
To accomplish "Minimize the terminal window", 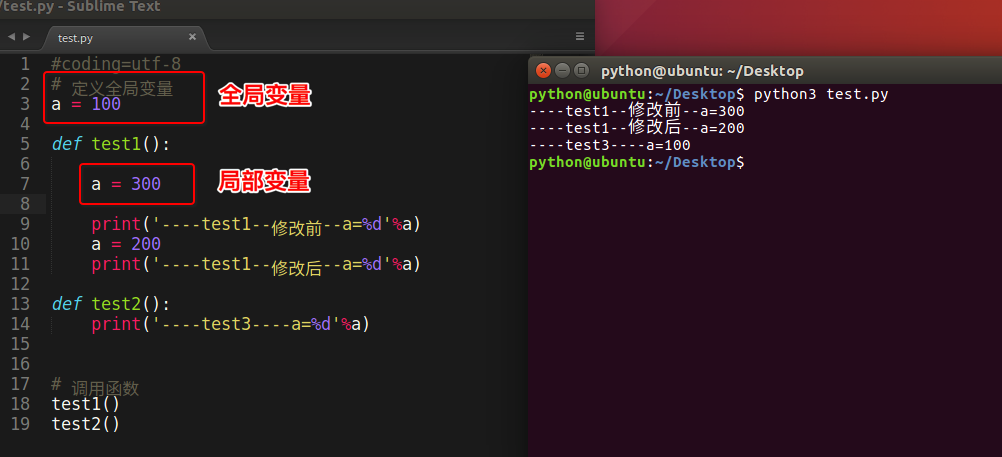I will [562, 70].
